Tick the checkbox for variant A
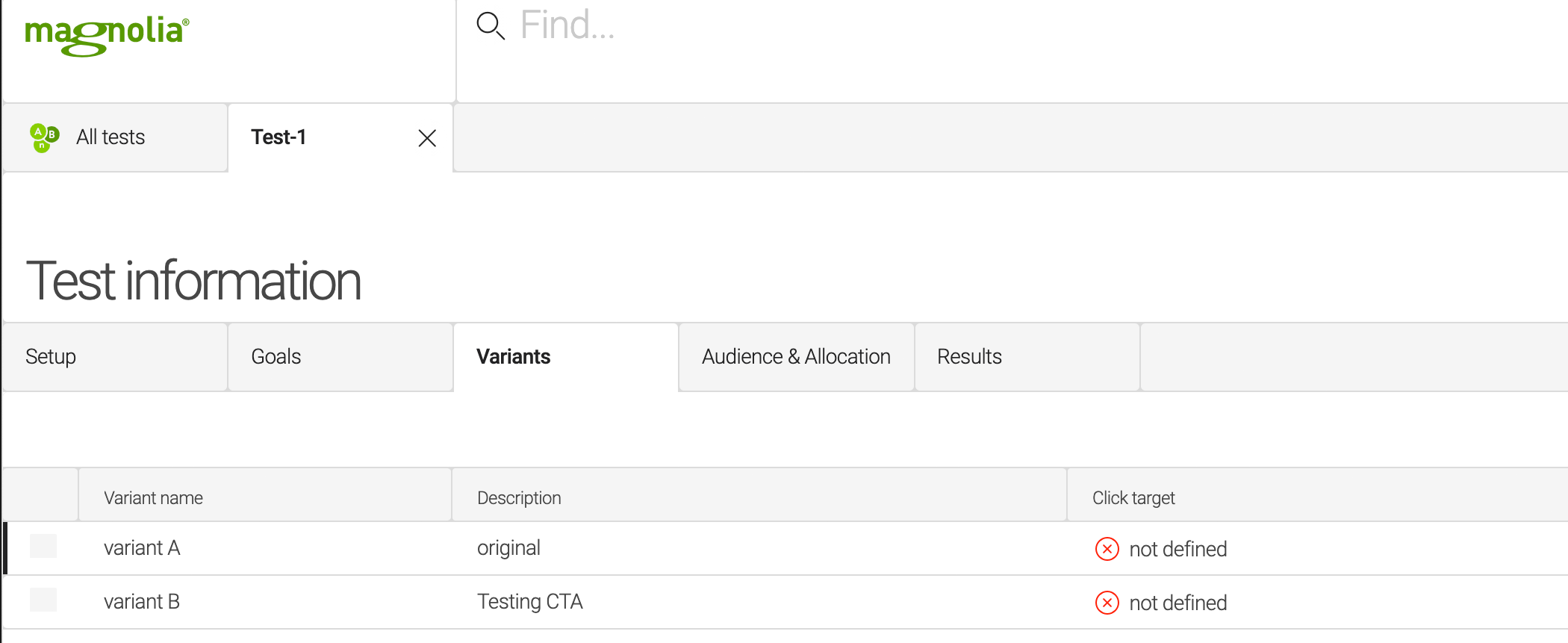The image size is (1568, 643). click(x=43, y=546)
